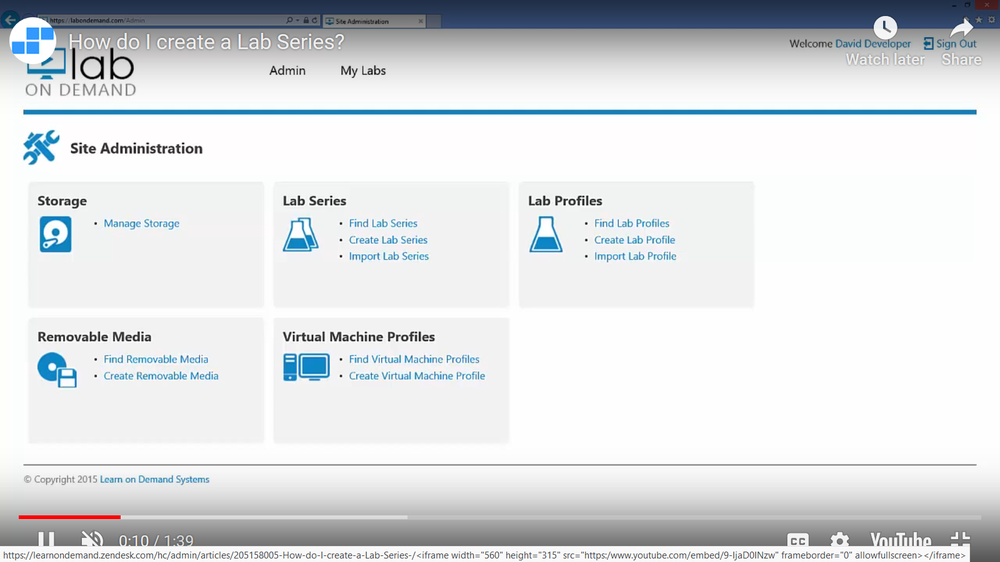Pause the video playback
1000x562 pixels.
point(46,540)
